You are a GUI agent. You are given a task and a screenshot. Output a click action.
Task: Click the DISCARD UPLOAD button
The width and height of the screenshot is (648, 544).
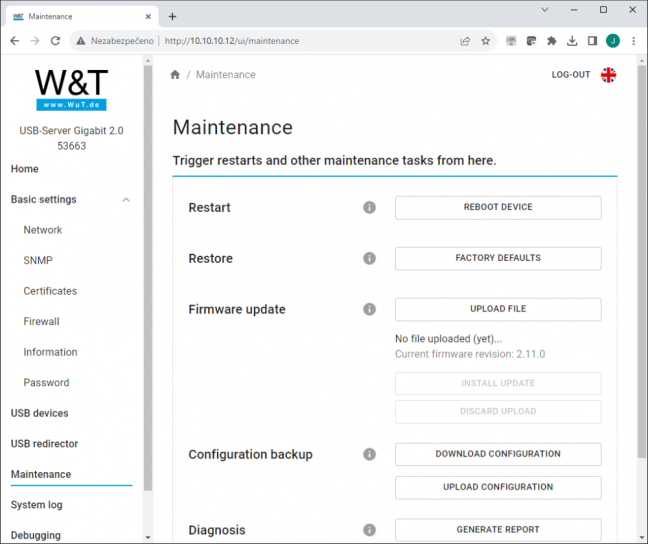[498, 412]
